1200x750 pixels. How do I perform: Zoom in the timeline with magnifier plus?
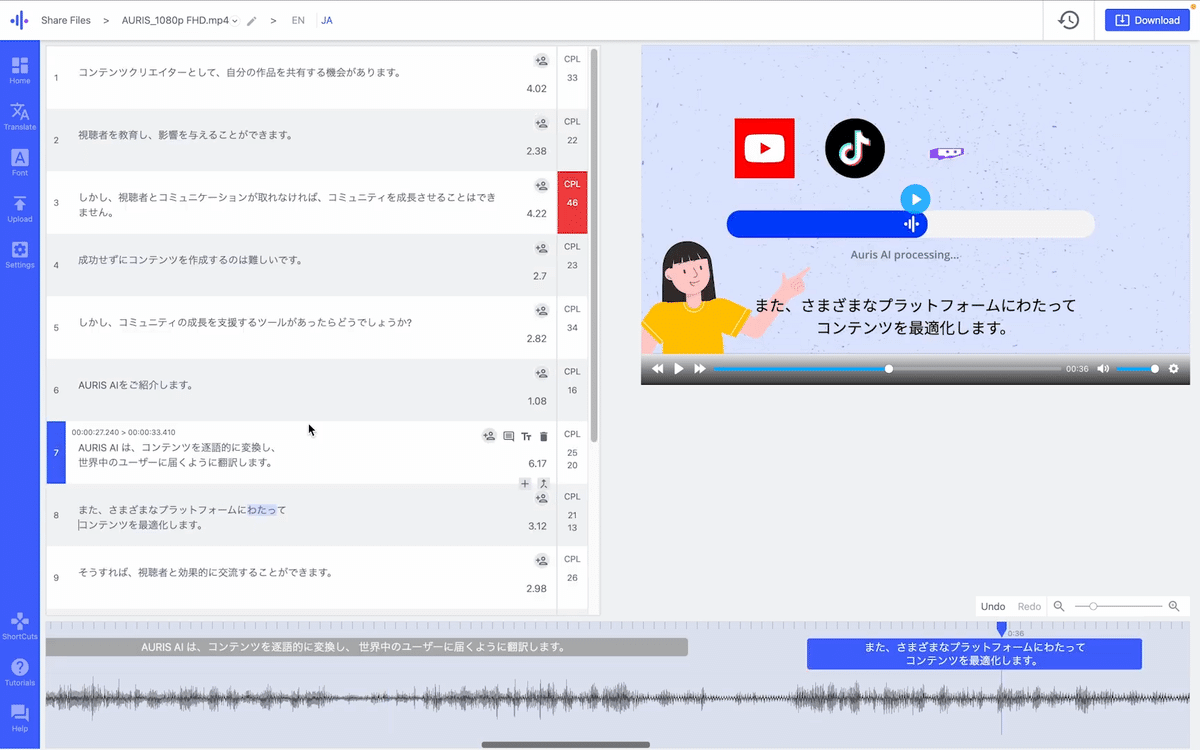[1174, 606]
